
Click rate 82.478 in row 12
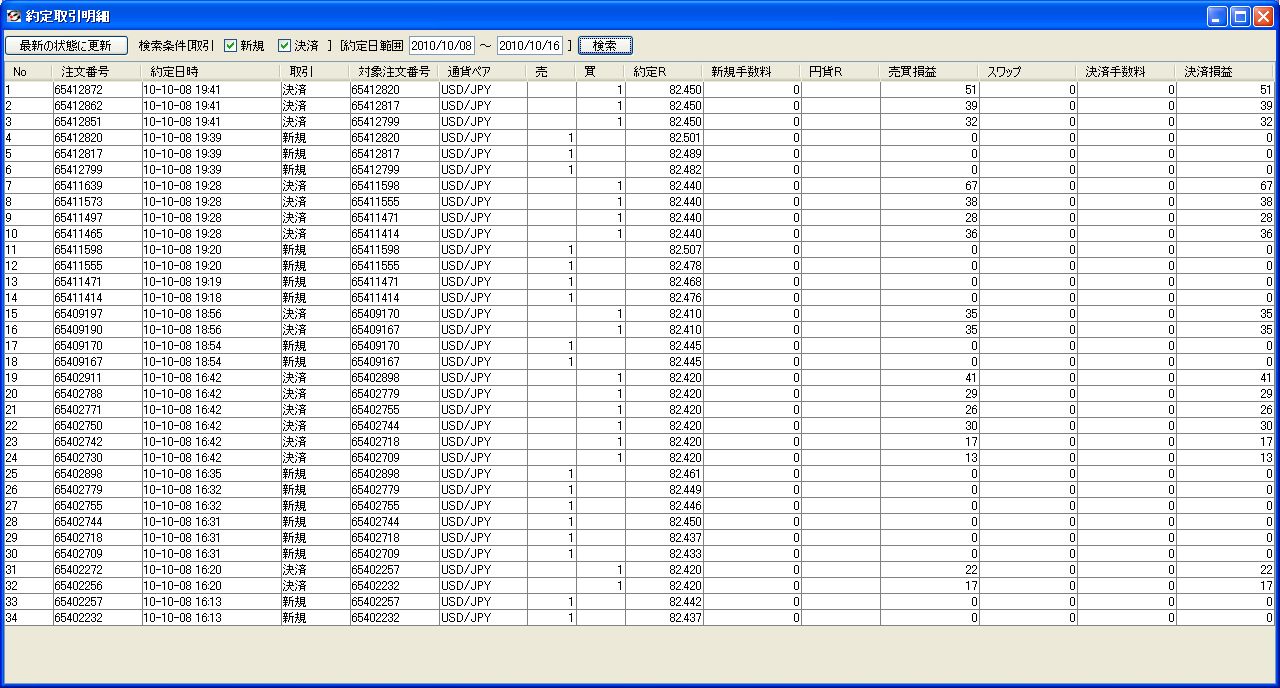tap(664, 266)
